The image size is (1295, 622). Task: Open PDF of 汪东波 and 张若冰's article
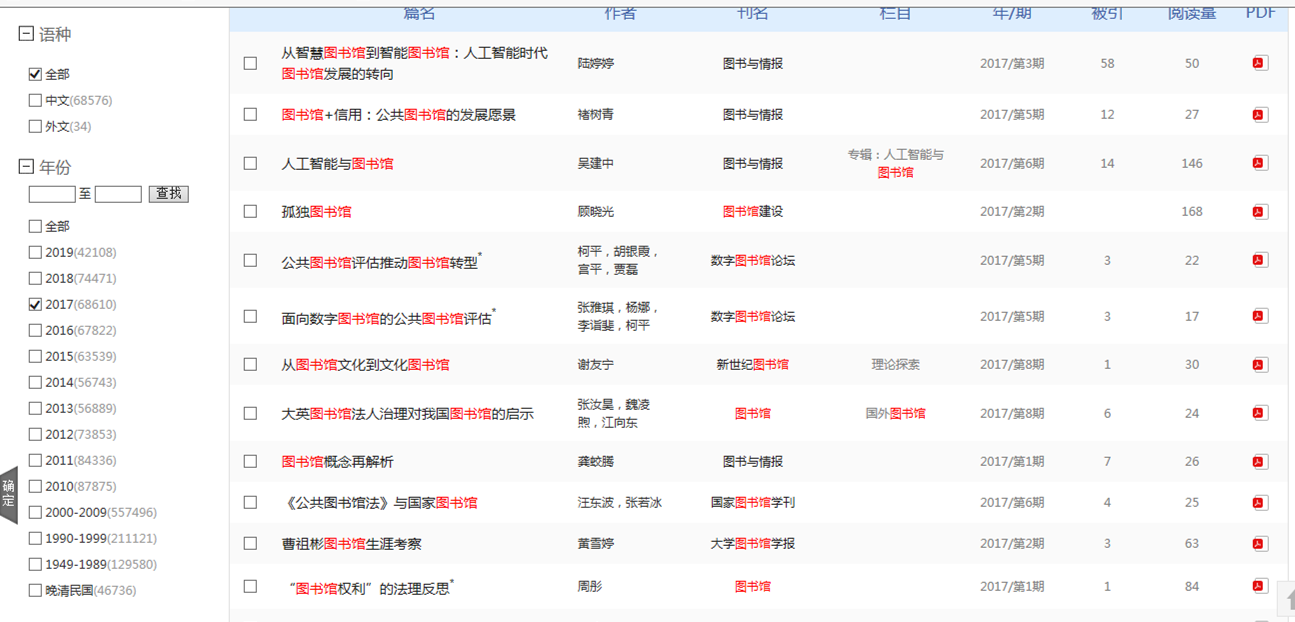pyautogui.click(x=1260, y=502)
